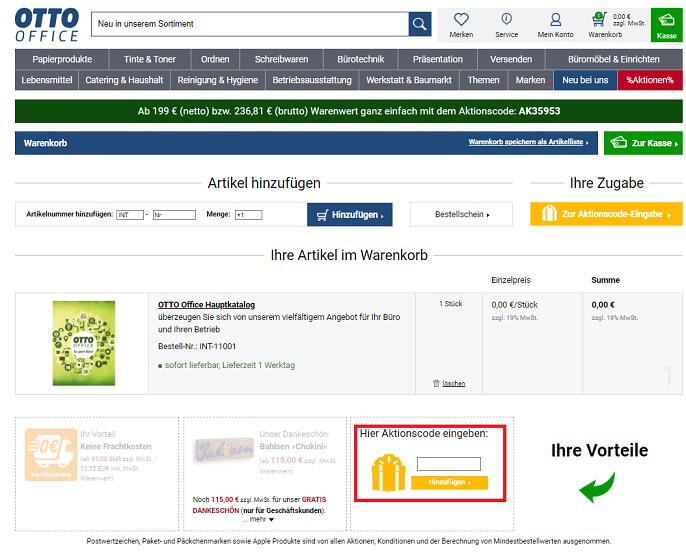Image resolution: width=686 pixels, height=554 pixels.
Task: Open Tinte & Toner menu
Action: pyautogui.click(x=150, y=59)
